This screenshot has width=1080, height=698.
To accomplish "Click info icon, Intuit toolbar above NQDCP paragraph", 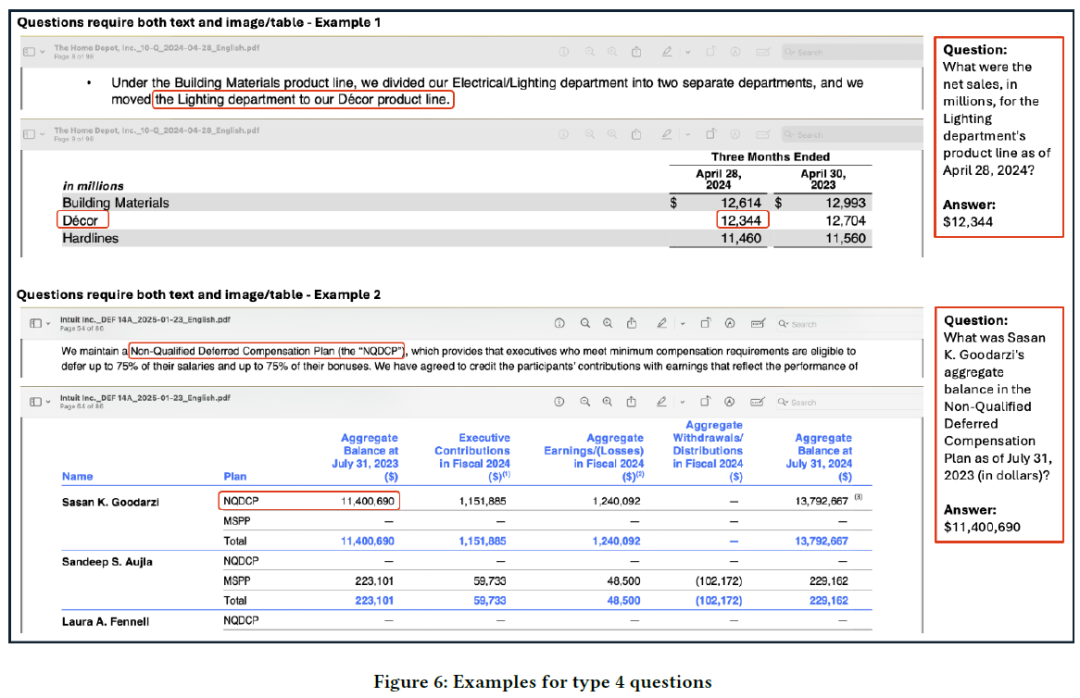I will click(x=559, y=323).
